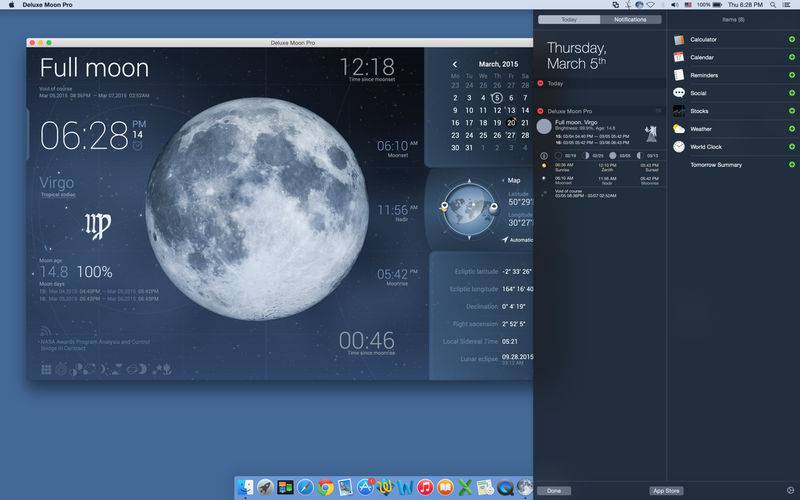This screenshot has width=800, height=500.
Task: Open App Store from the Dock
Action: tap(365, 487)
